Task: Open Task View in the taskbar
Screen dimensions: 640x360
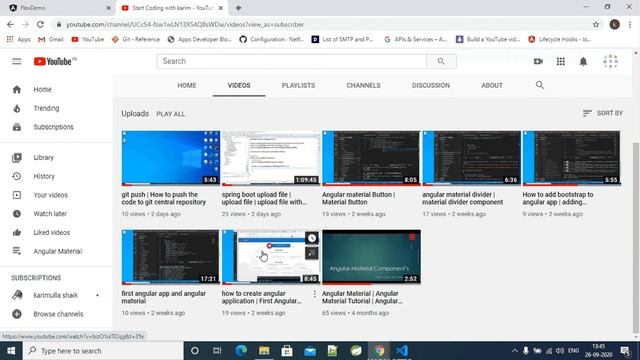Action: click(217, 351)
